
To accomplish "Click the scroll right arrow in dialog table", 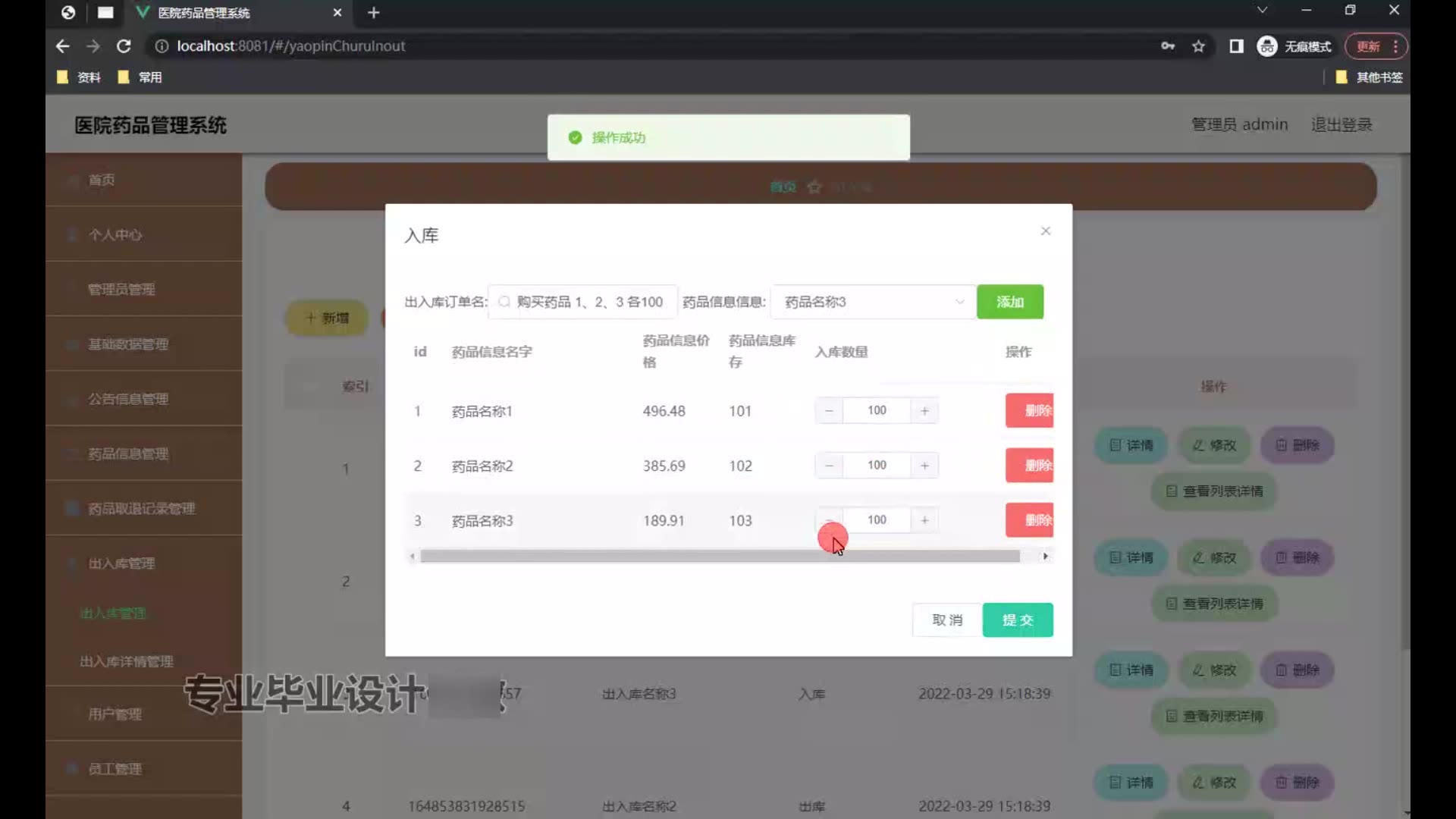I will tap(1045, 557).
